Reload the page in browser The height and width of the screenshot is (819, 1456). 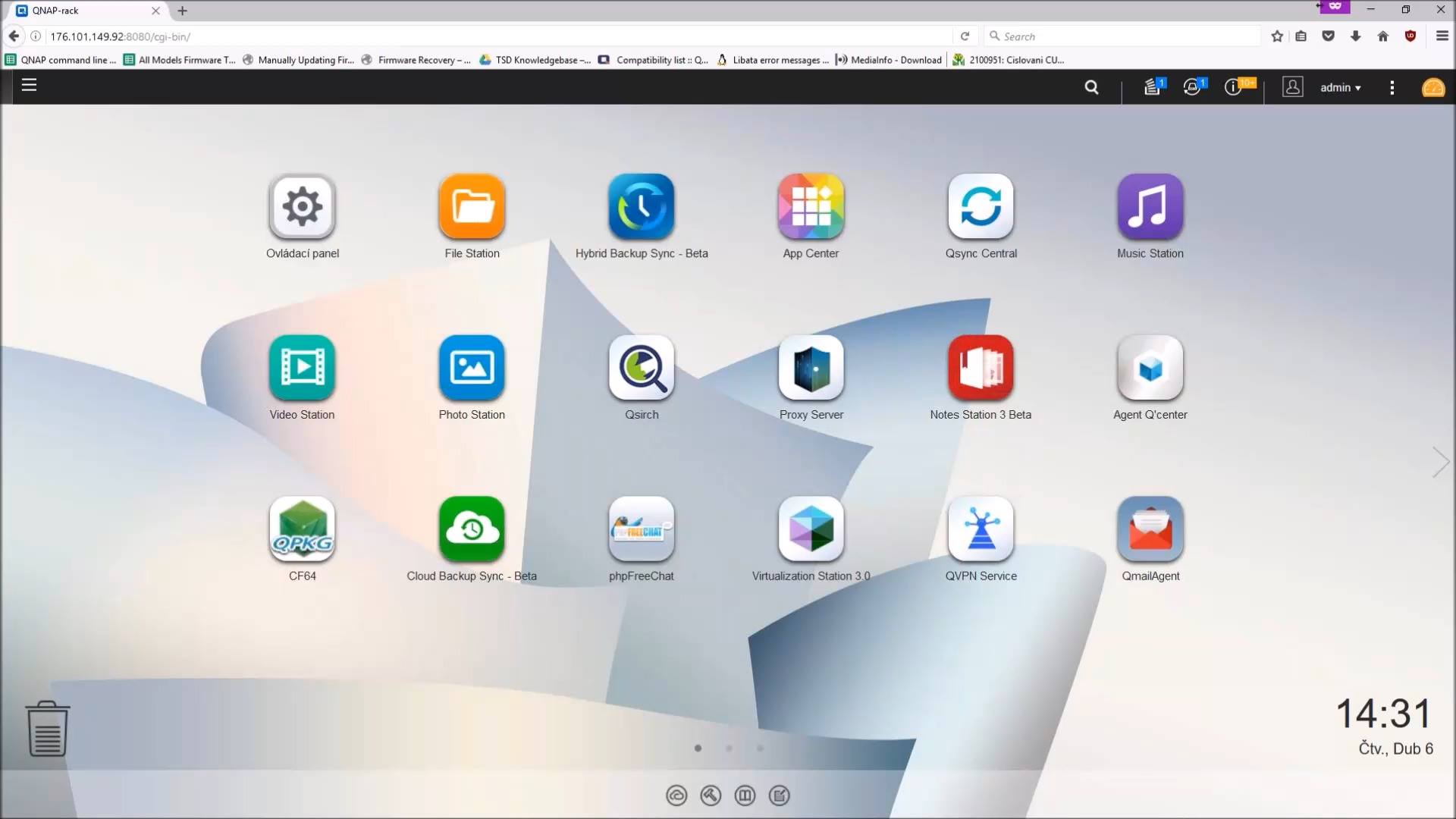point(965,36)
